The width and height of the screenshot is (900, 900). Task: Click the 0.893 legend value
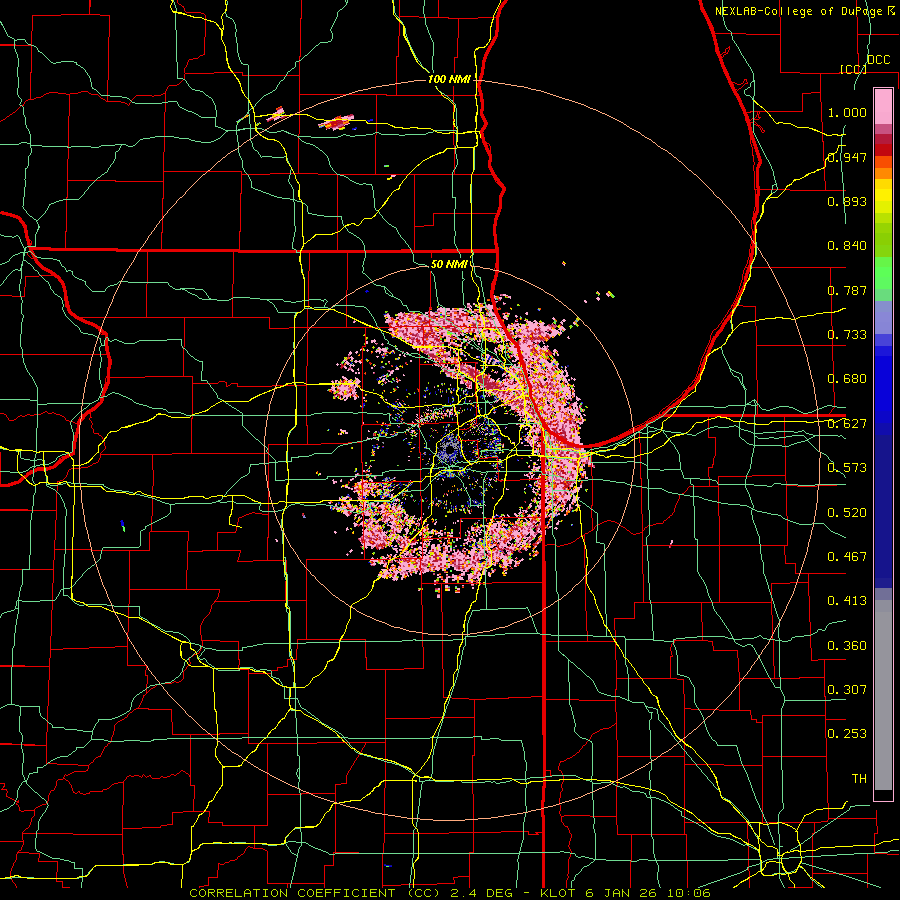click(847, 201)
